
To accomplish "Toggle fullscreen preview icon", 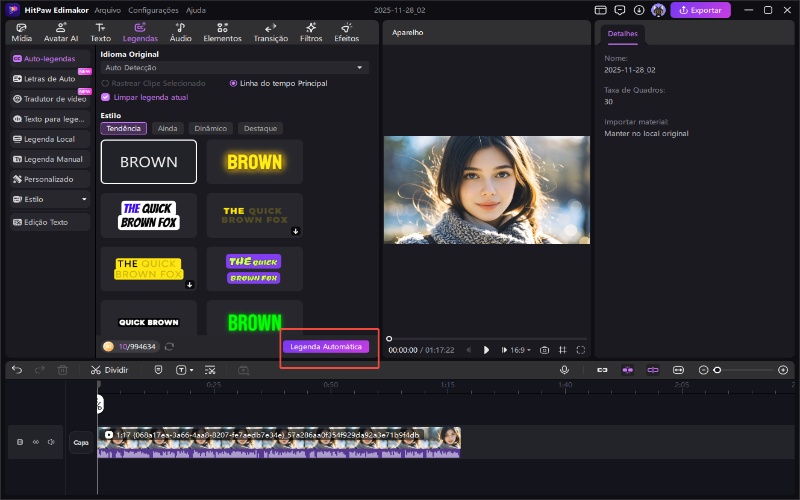I will pos(581,350).
